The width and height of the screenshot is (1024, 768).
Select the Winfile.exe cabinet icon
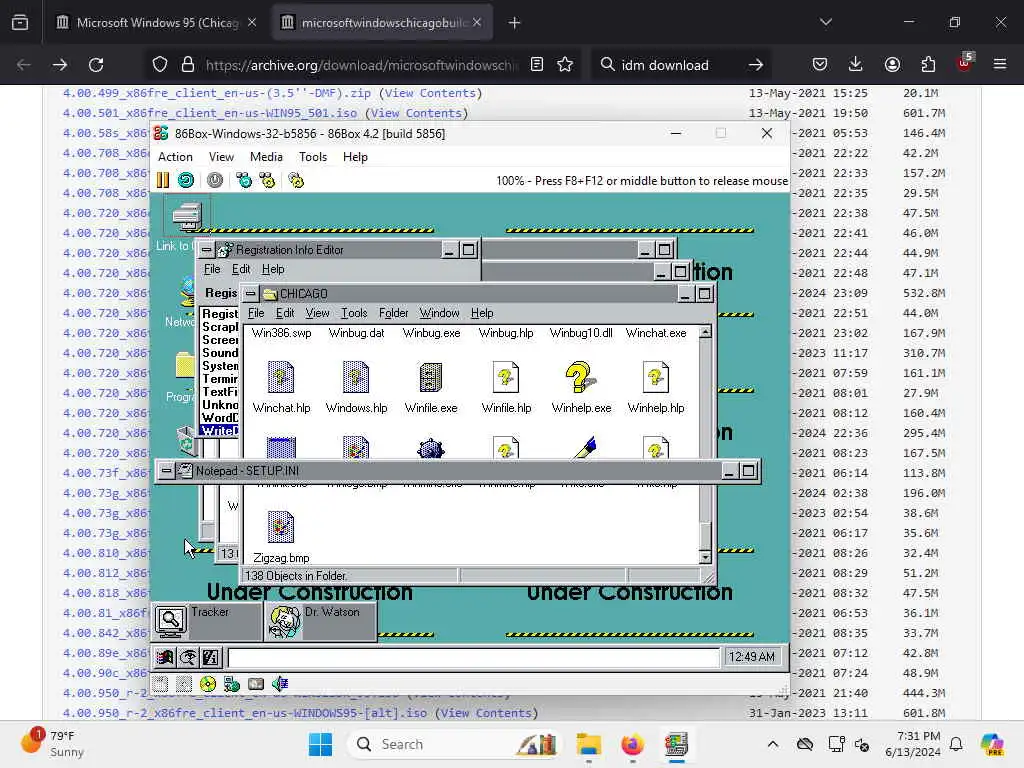pyautogui.click(x=431, y=377)
